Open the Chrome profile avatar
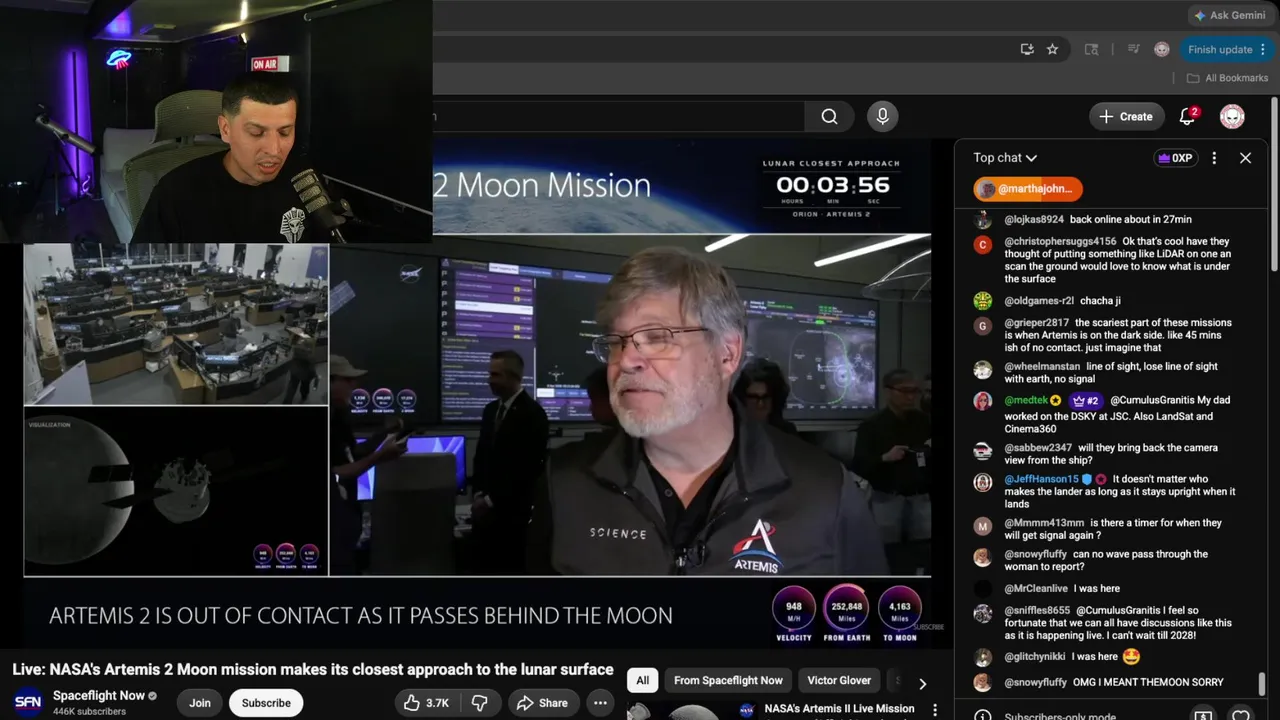 coord(1162,49)
